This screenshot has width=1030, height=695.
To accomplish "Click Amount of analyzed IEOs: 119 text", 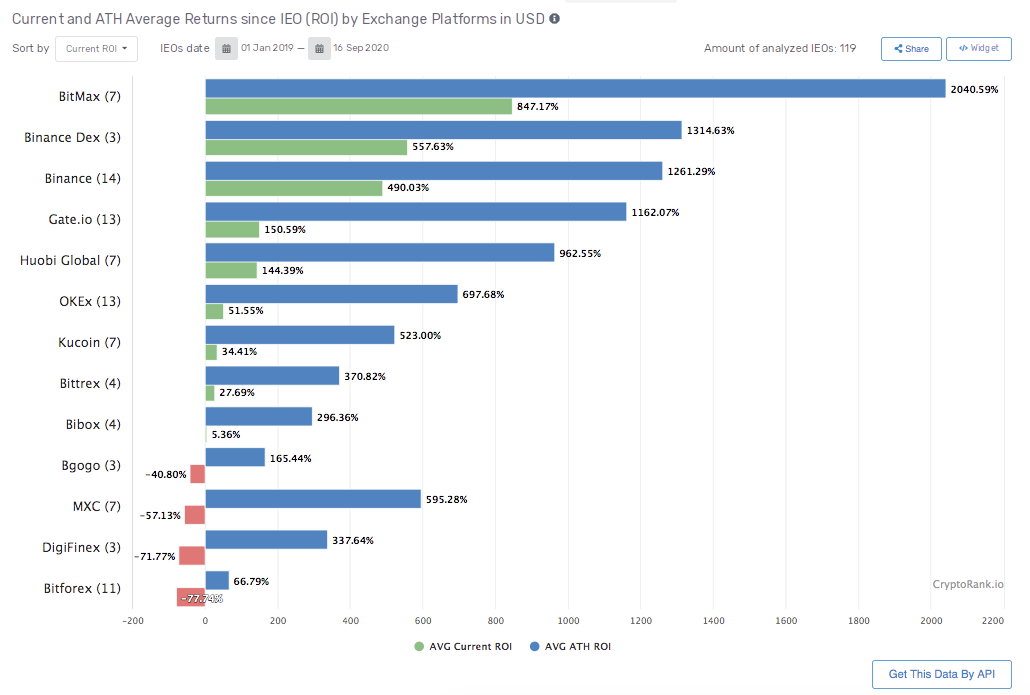I will click(x=780, y=48).
